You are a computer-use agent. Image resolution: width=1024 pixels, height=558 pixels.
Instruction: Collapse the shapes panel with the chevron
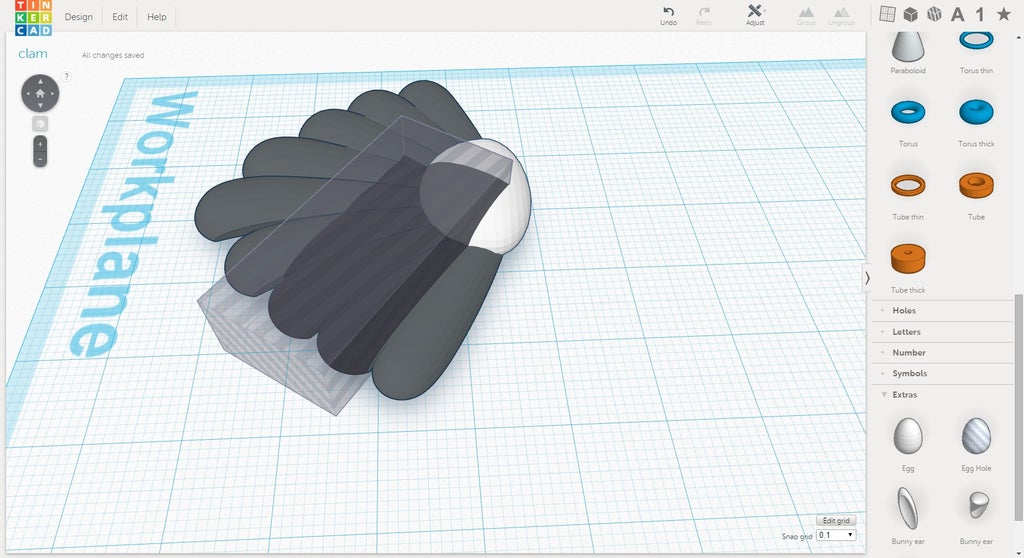point(867,278)
